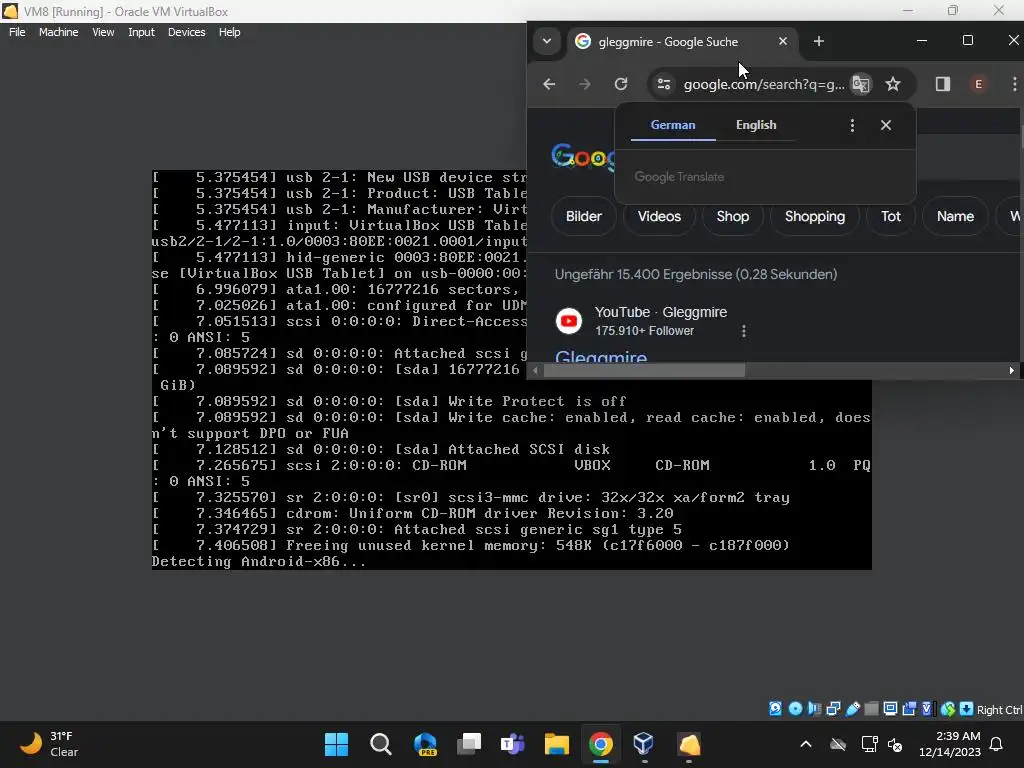Open Task View from taskbar
This screenshot has width=1024, height=768.
pyautogui.click(x=469, y=744)
